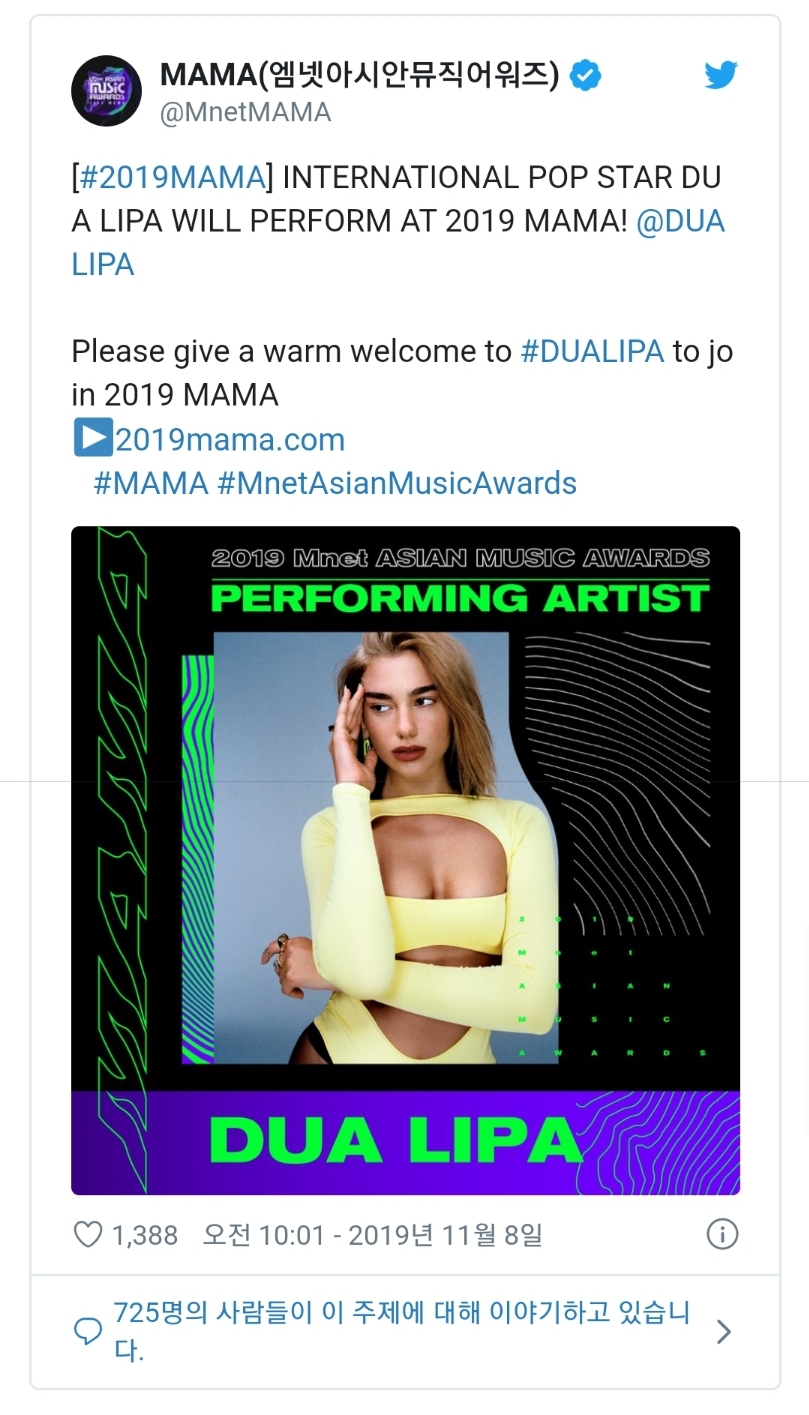
Task: Click the speech bubble reply icon
Action: click(x=89, y=1331)
